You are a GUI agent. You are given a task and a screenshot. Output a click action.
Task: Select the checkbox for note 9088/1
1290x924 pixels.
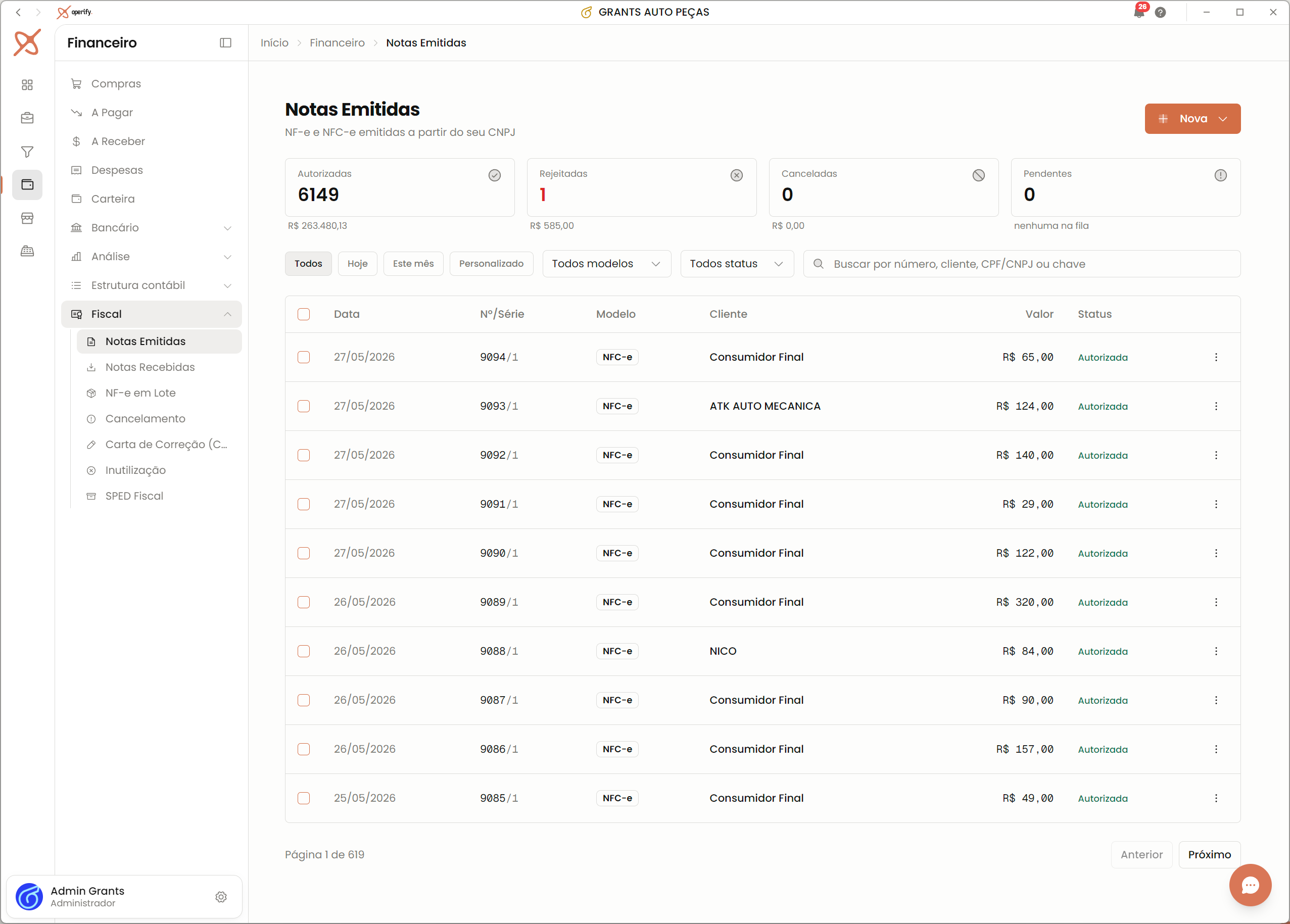[x=304, y=651]
